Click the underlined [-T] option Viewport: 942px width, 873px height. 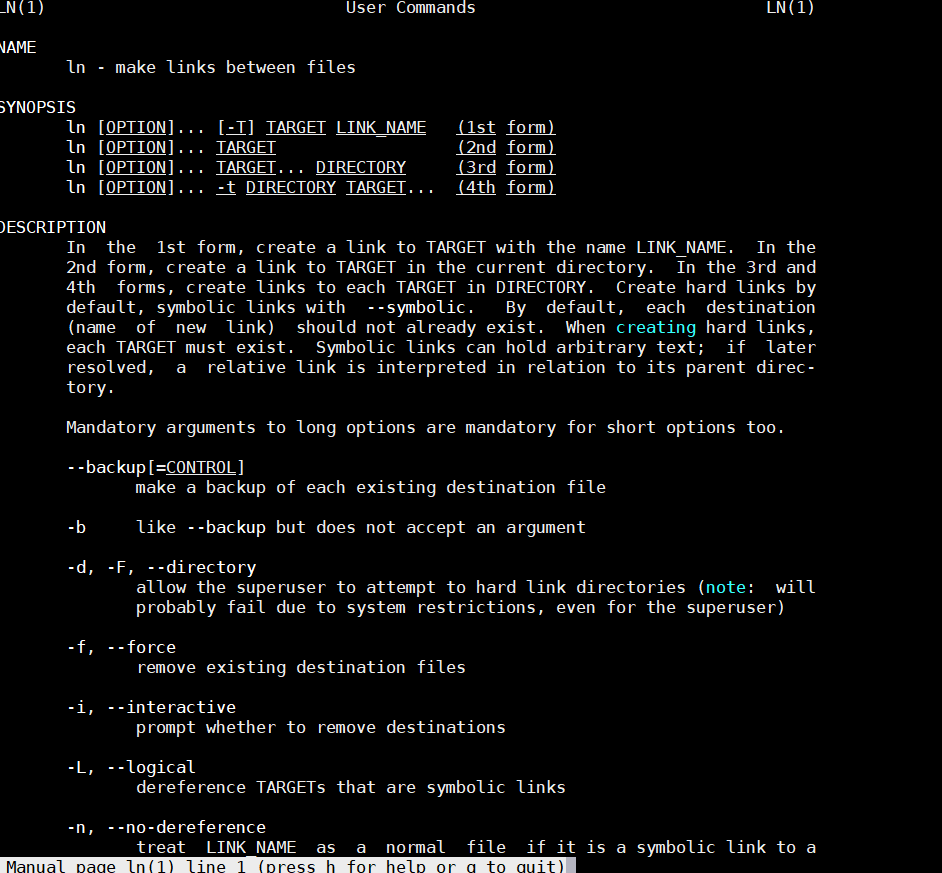pos(236,127)
